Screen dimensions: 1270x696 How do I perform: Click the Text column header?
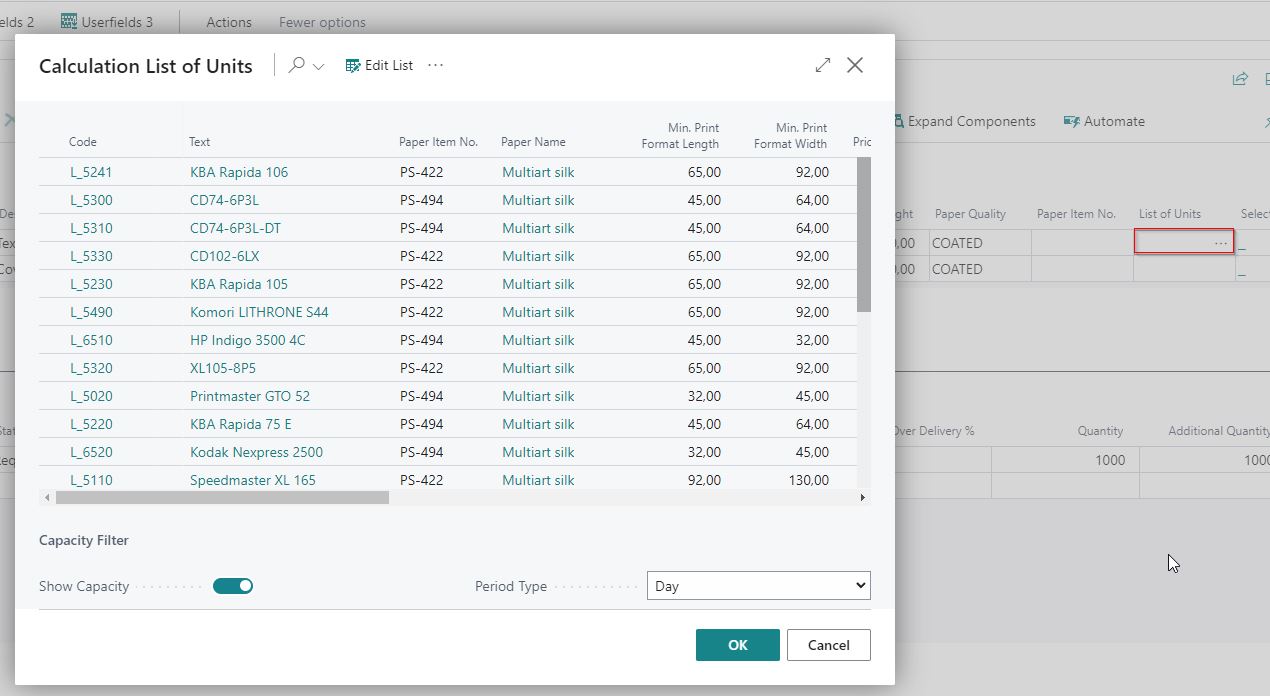click(x=199, y=142)
